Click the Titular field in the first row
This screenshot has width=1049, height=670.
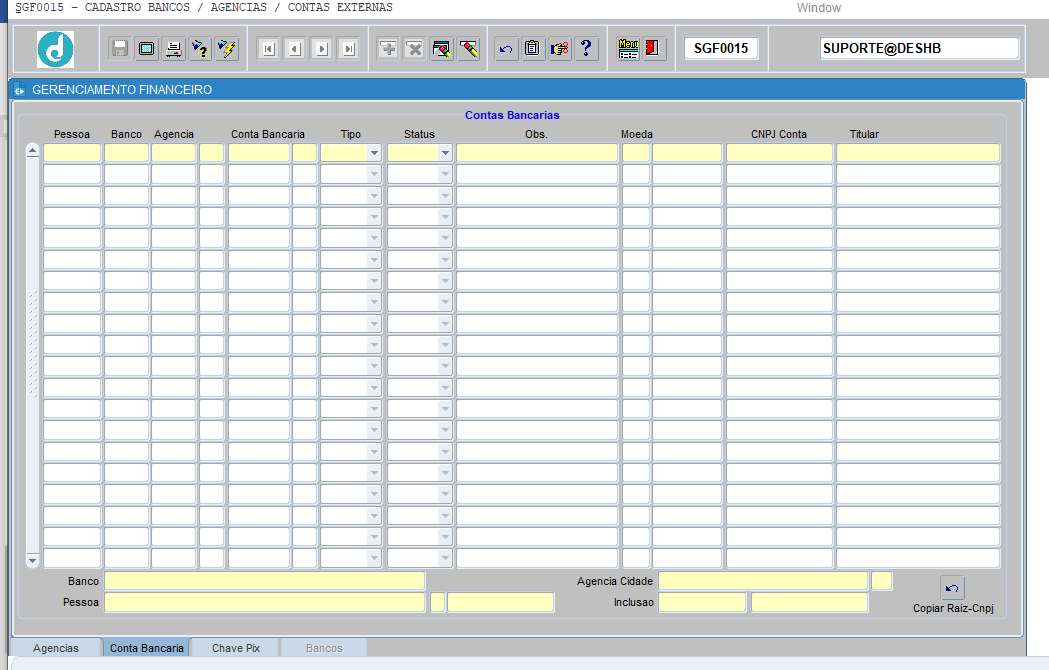click(x=918, y=153)
